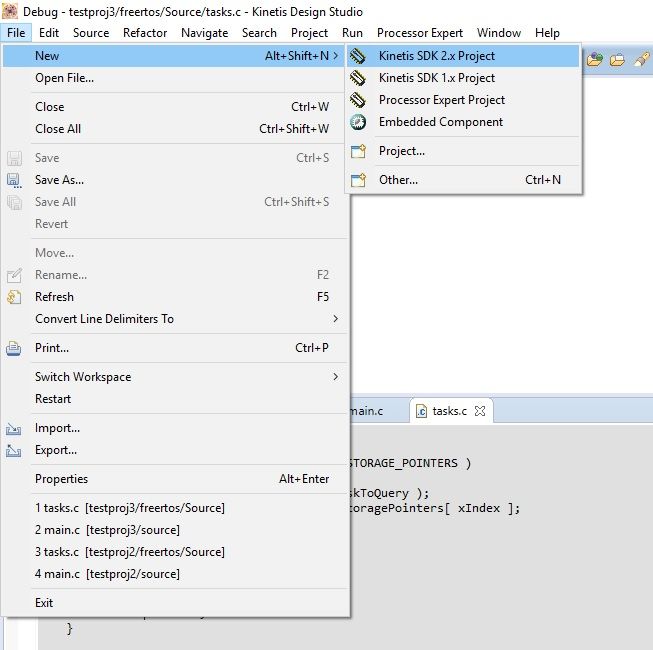The width and height of the screenshot is (653, 650).
Task: Choose Import... menu entry
Action: tap(175, 428)
